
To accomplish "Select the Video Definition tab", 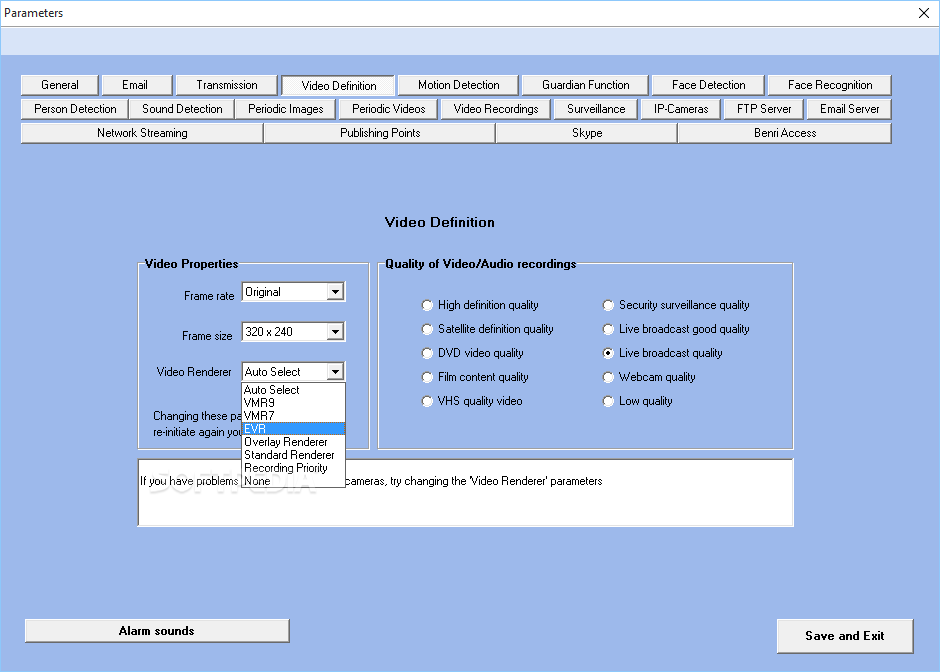I will click(x=339, y=85).
